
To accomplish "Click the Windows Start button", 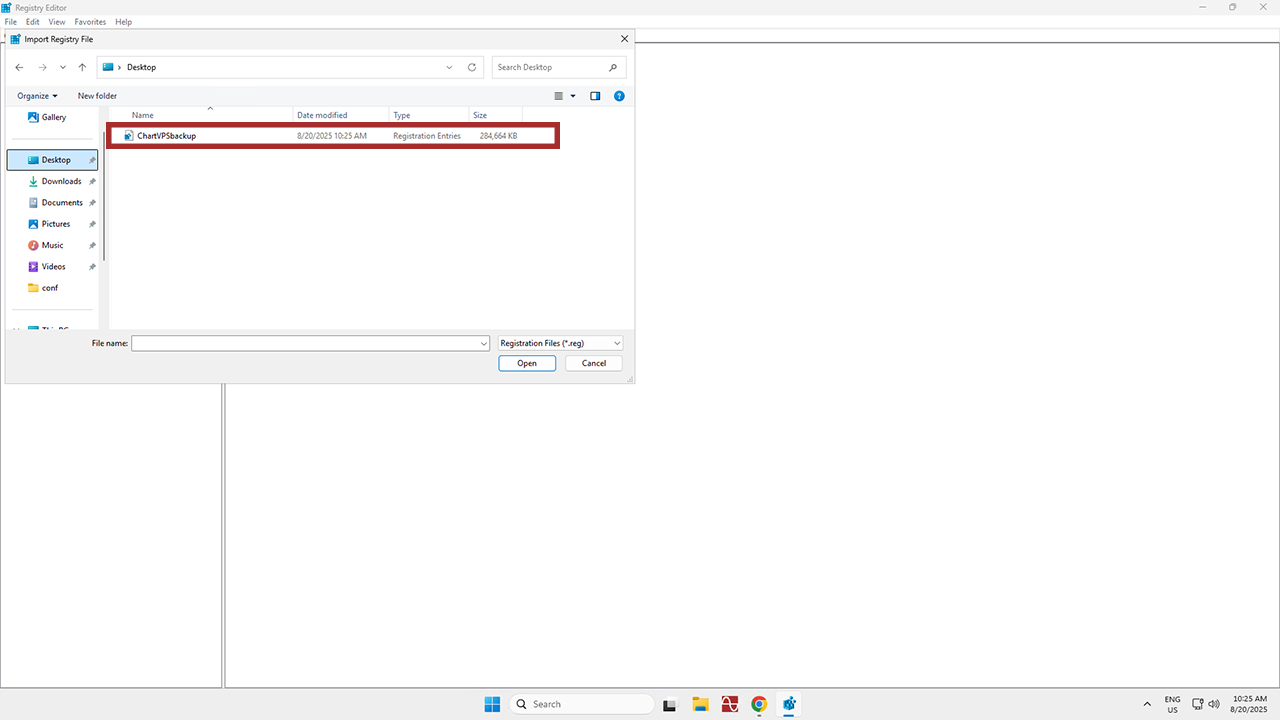I will (x=492, y=704).
